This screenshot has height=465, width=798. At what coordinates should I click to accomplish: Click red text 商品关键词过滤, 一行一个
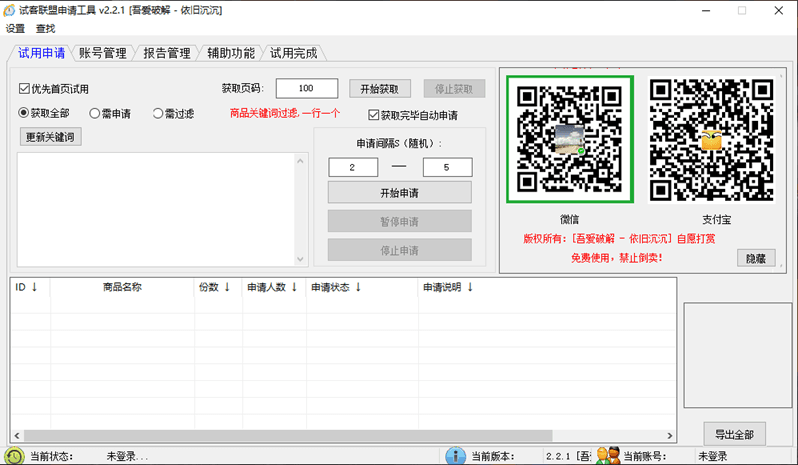[x=284, y=113]
